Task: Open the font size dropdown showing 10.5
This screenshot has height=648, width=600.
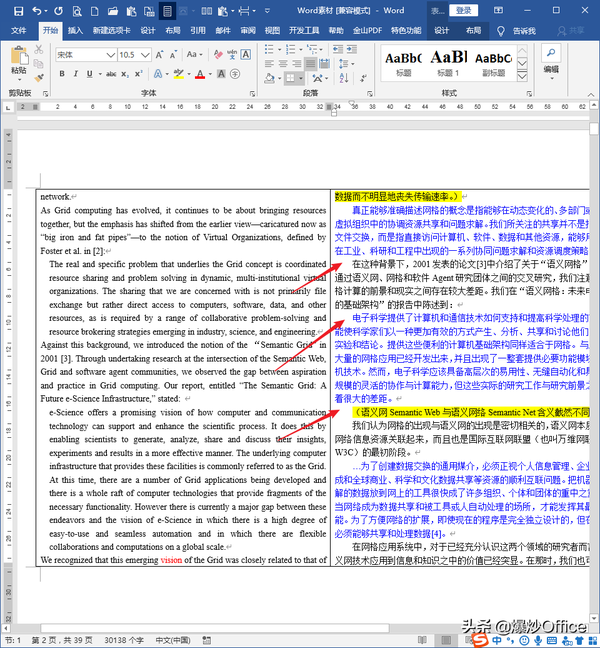Action: 145,55
